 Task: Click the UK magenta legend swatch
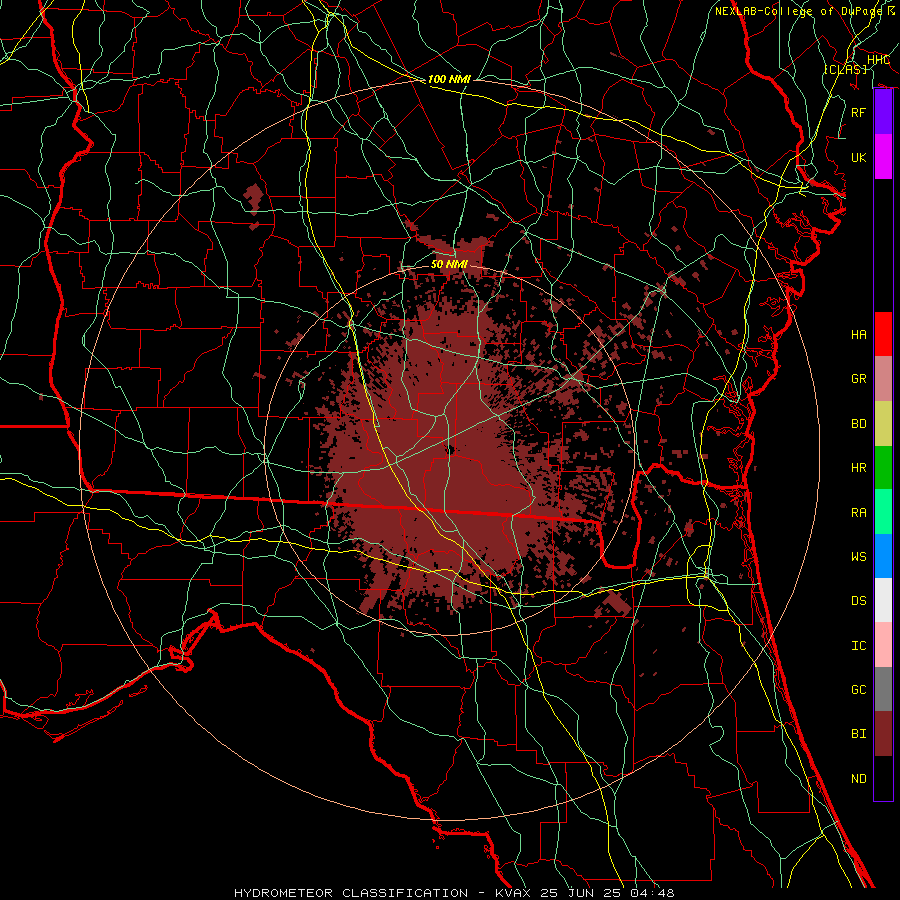point(883,157)
